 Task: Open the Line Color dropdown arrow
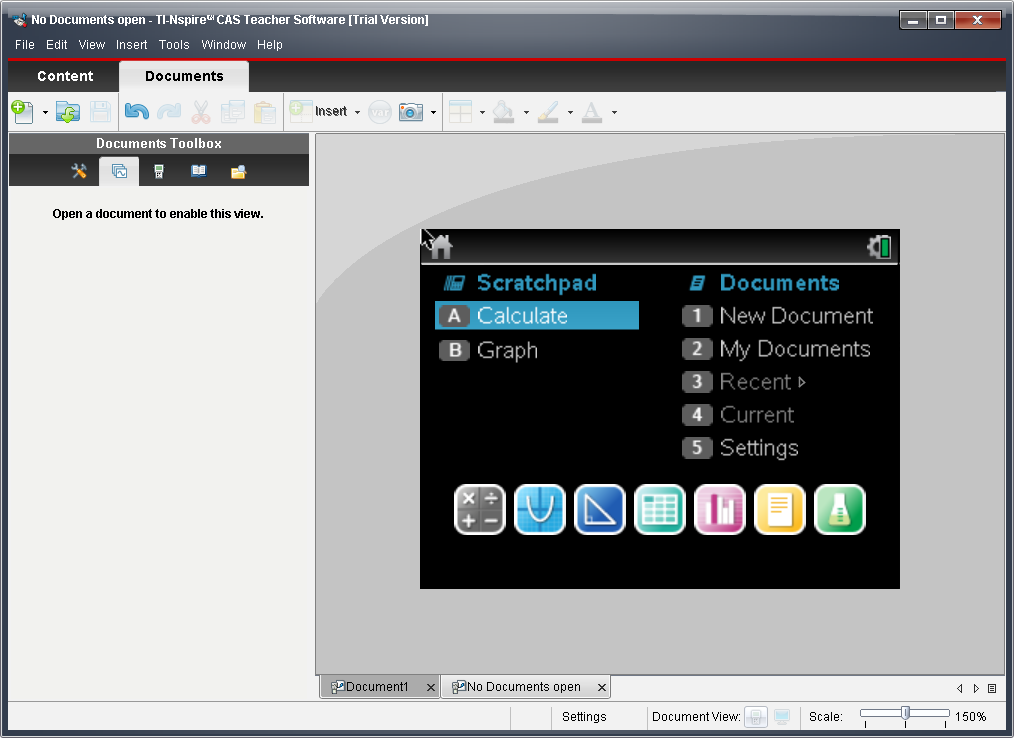pos(570,113)
